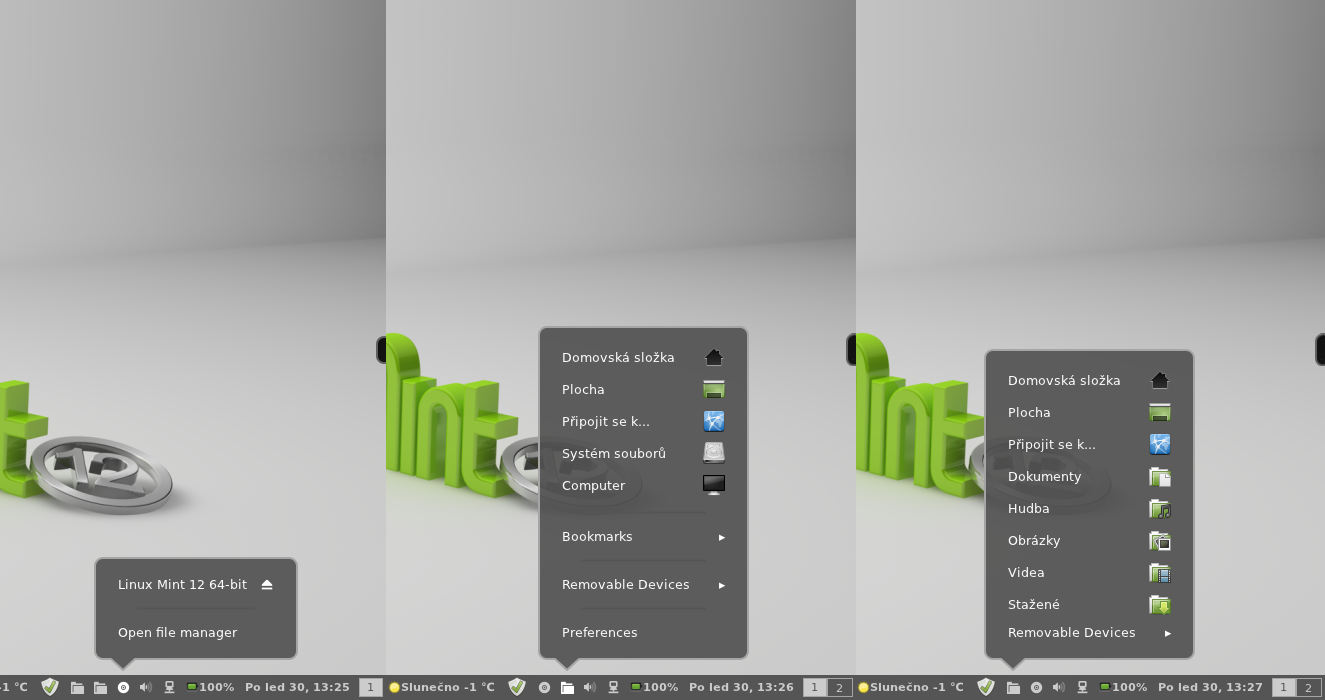The width and height of the screenshot is (1325, 700).
Task: Click the Videa video folder icon
Action: coord(1159,572)
